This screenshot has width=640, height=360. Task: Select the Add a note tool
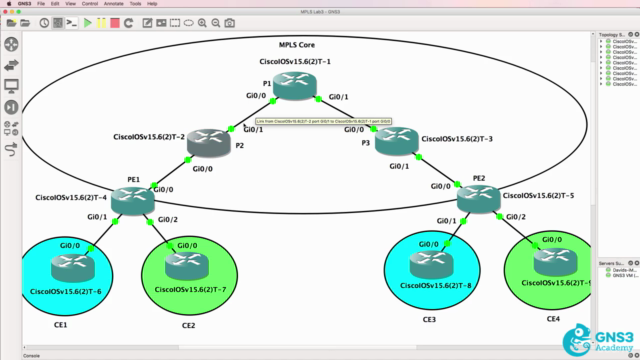click(x=147, y=23)
